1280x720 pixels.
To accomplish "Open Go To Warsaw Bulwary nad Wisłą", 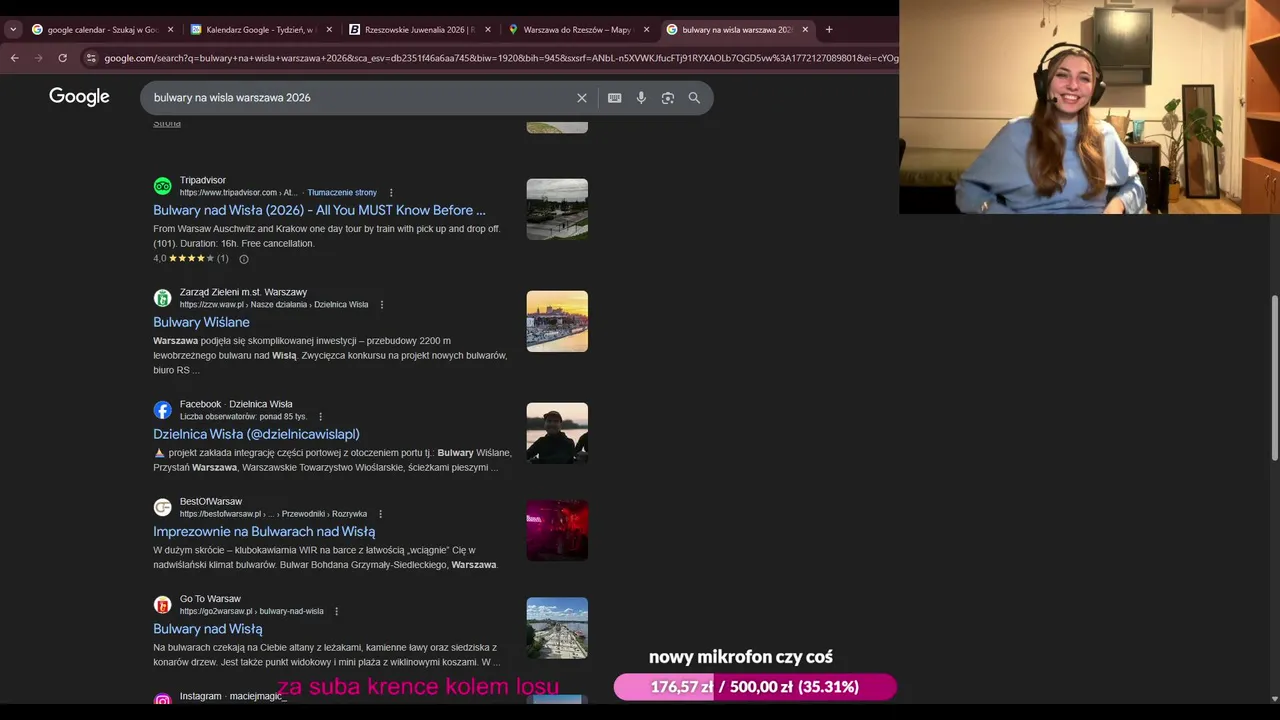I will click(208, 629).
